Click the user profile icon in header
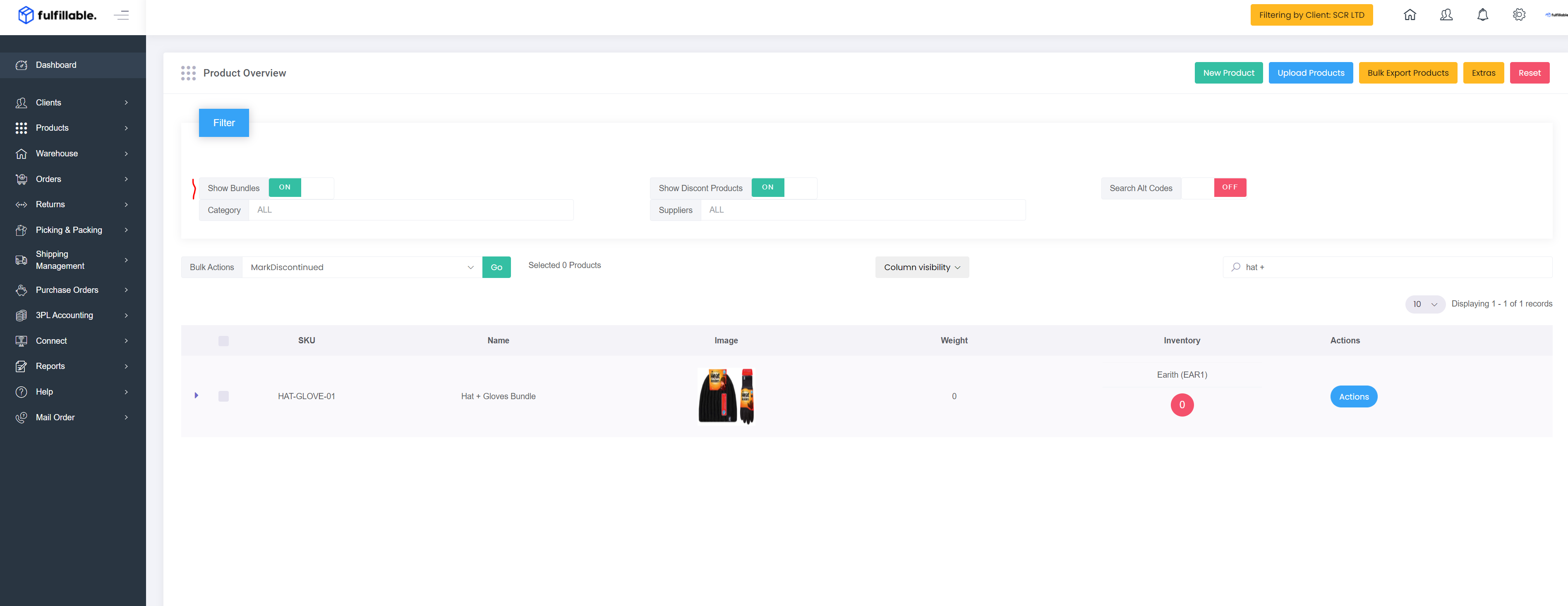1568x606 pixels. [1446, 14]
